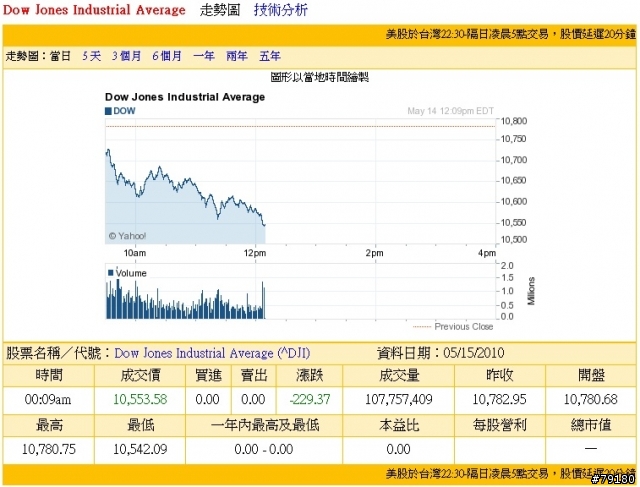Select the 走勢圖 tab
Viewport: 640px width, 487px height.
[x=220, y=10]
